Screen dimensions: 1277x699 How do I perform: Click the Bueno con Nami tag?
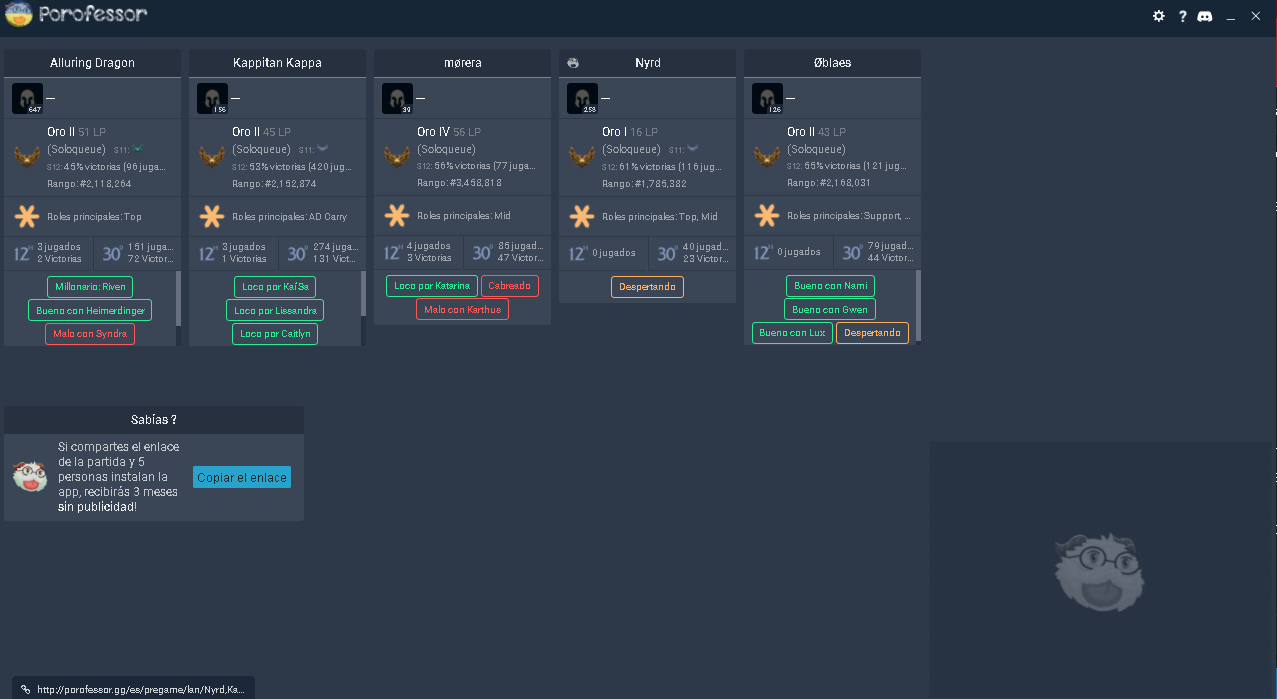click(x=830, y=286)
